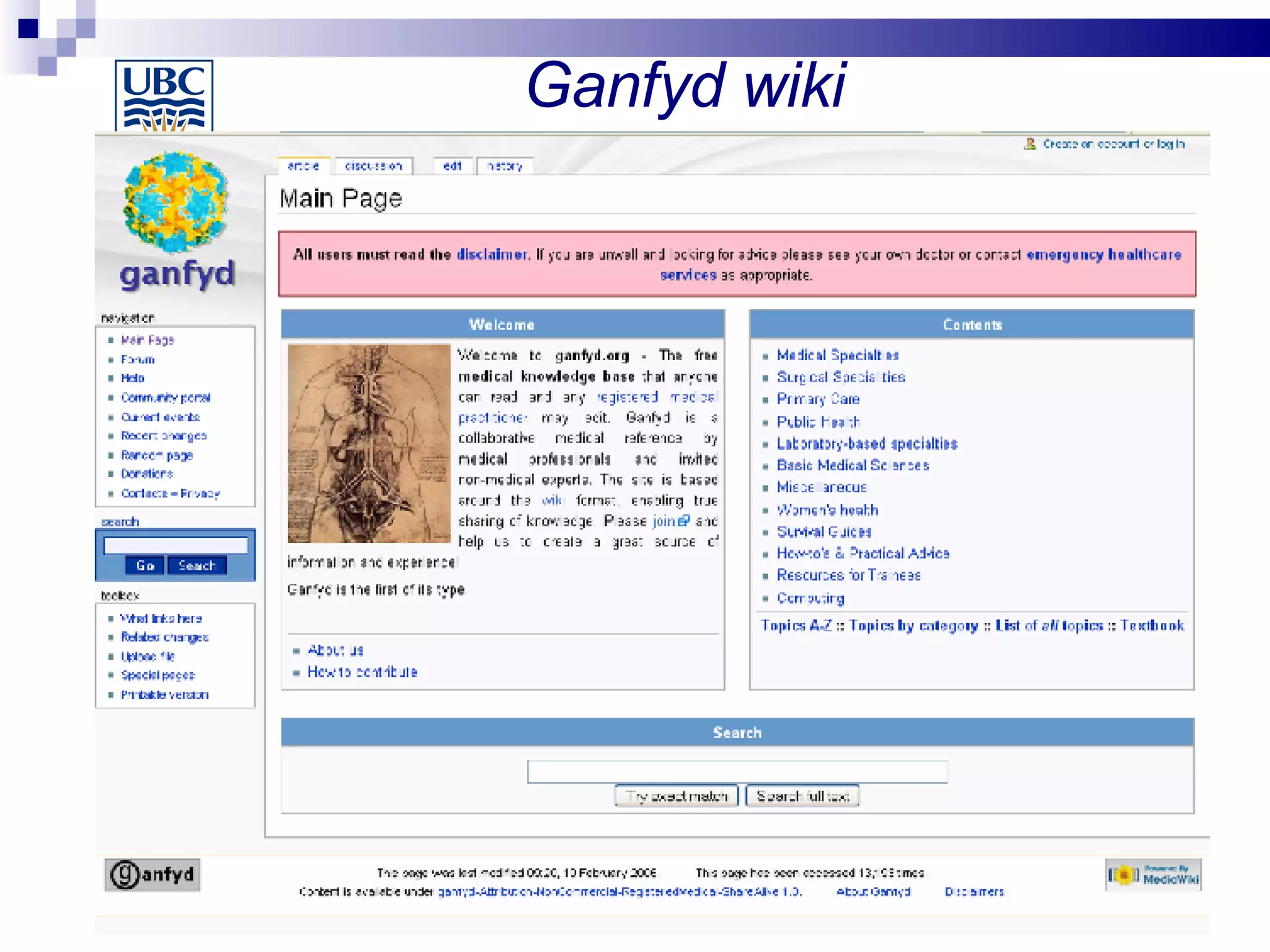
Task: Open the history tab
Action: point(505,166)
